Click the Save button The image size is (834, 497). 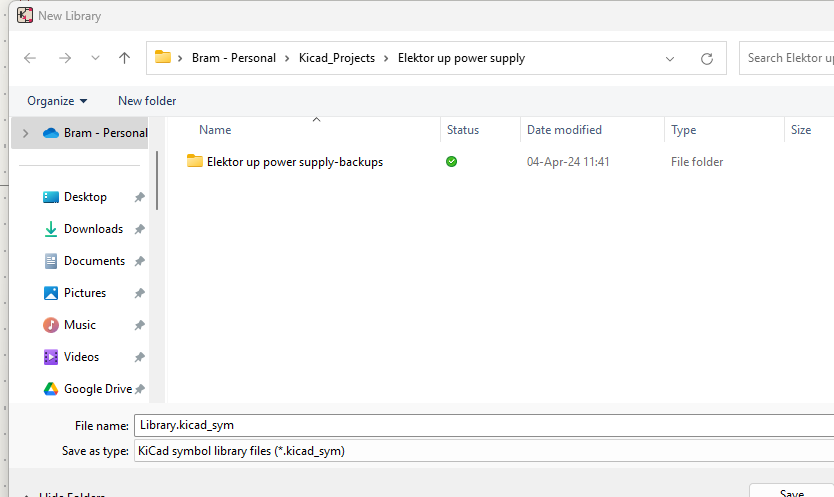coord(791,492)
